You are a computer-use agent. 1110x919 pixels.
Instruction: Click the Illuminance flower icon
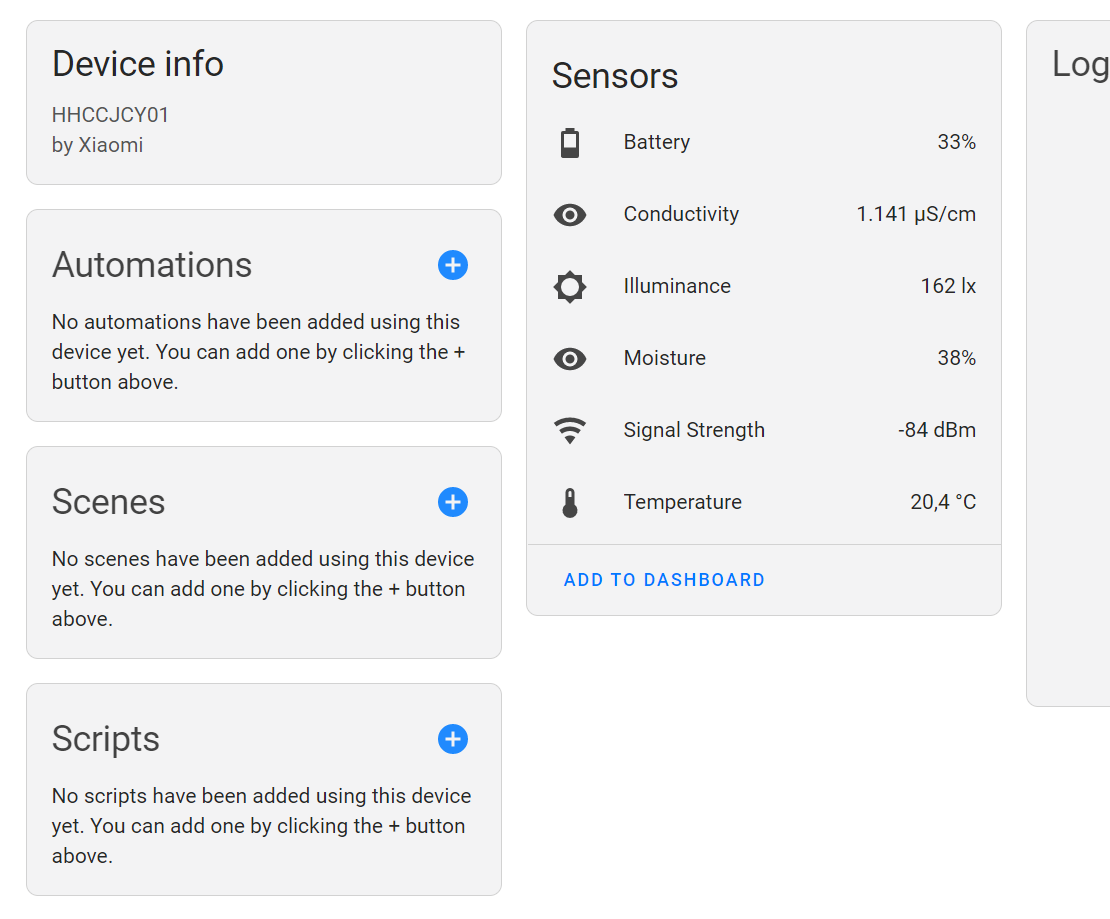(x=570, y=286)
